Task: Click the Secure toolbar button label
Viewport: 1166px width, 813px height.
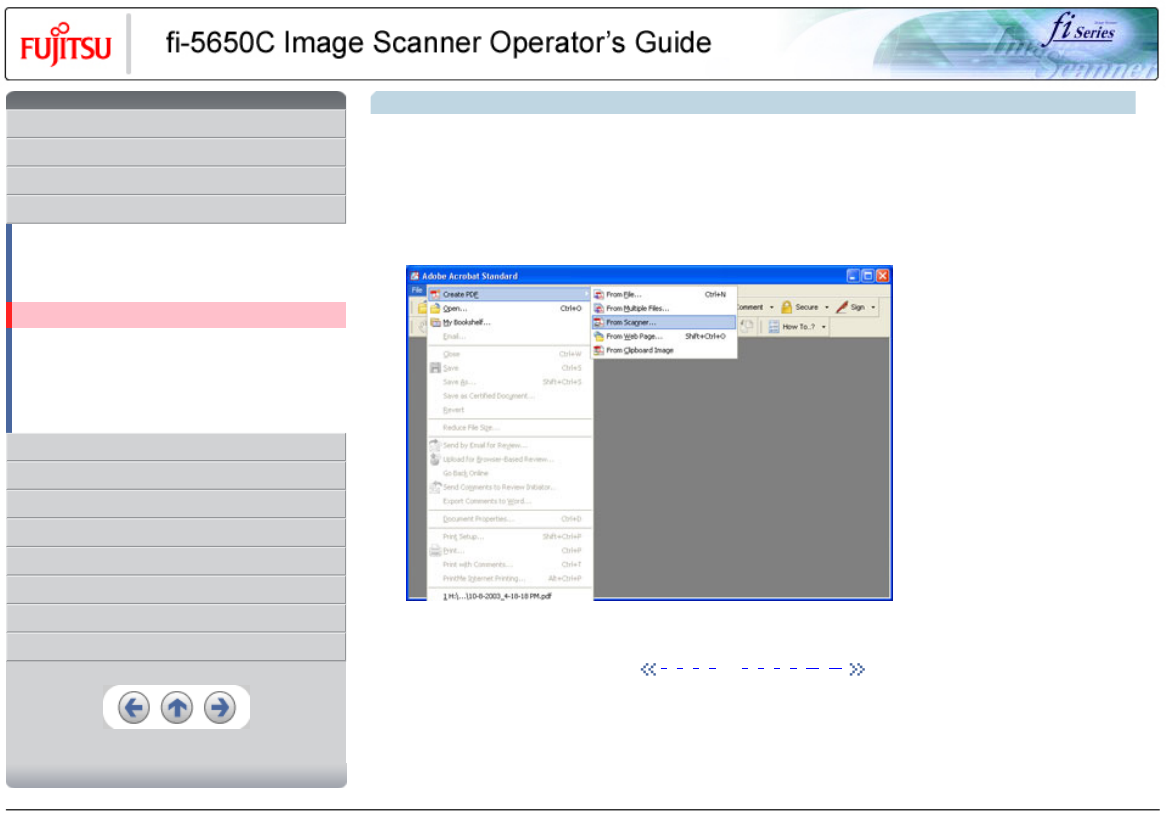Action: [x=807, y=307]
